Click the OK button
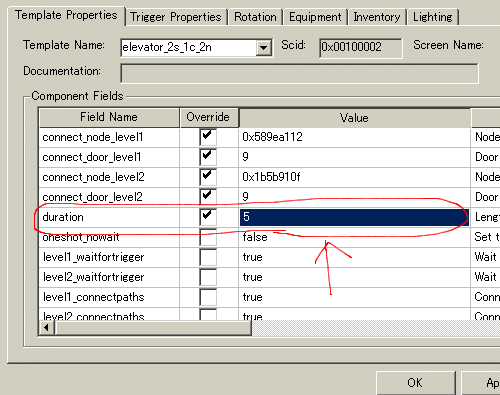500x395 pixels. [x=416, y=383]
